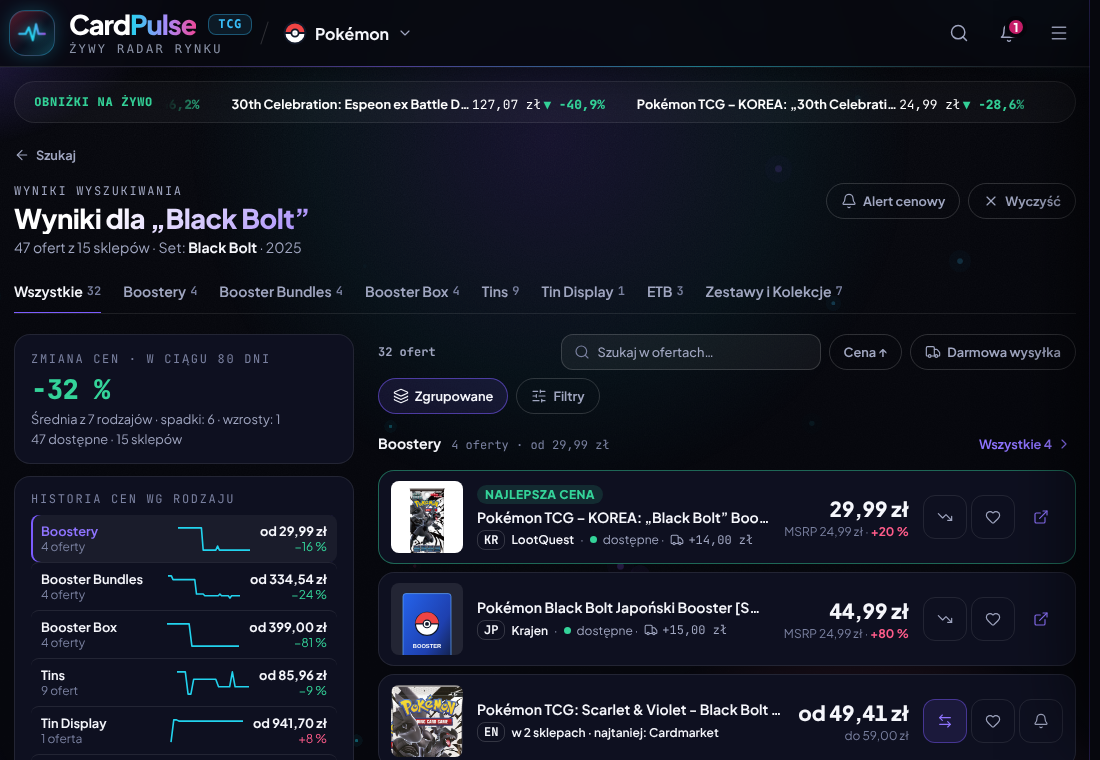Toggle Darmowa wysyłka filter

pos(993,352)
